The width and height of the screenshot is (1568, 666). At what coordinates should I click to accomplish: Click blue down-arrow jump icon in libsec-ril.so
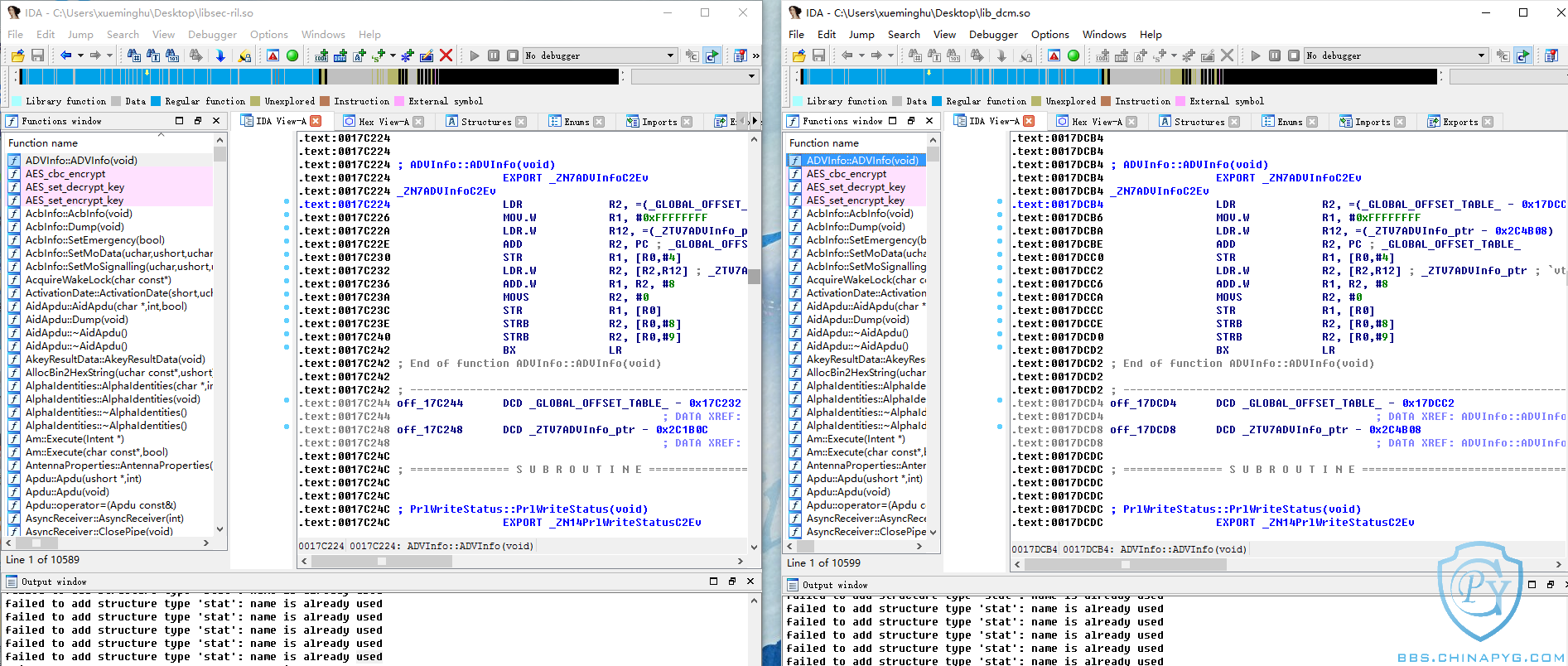(220, 55)
